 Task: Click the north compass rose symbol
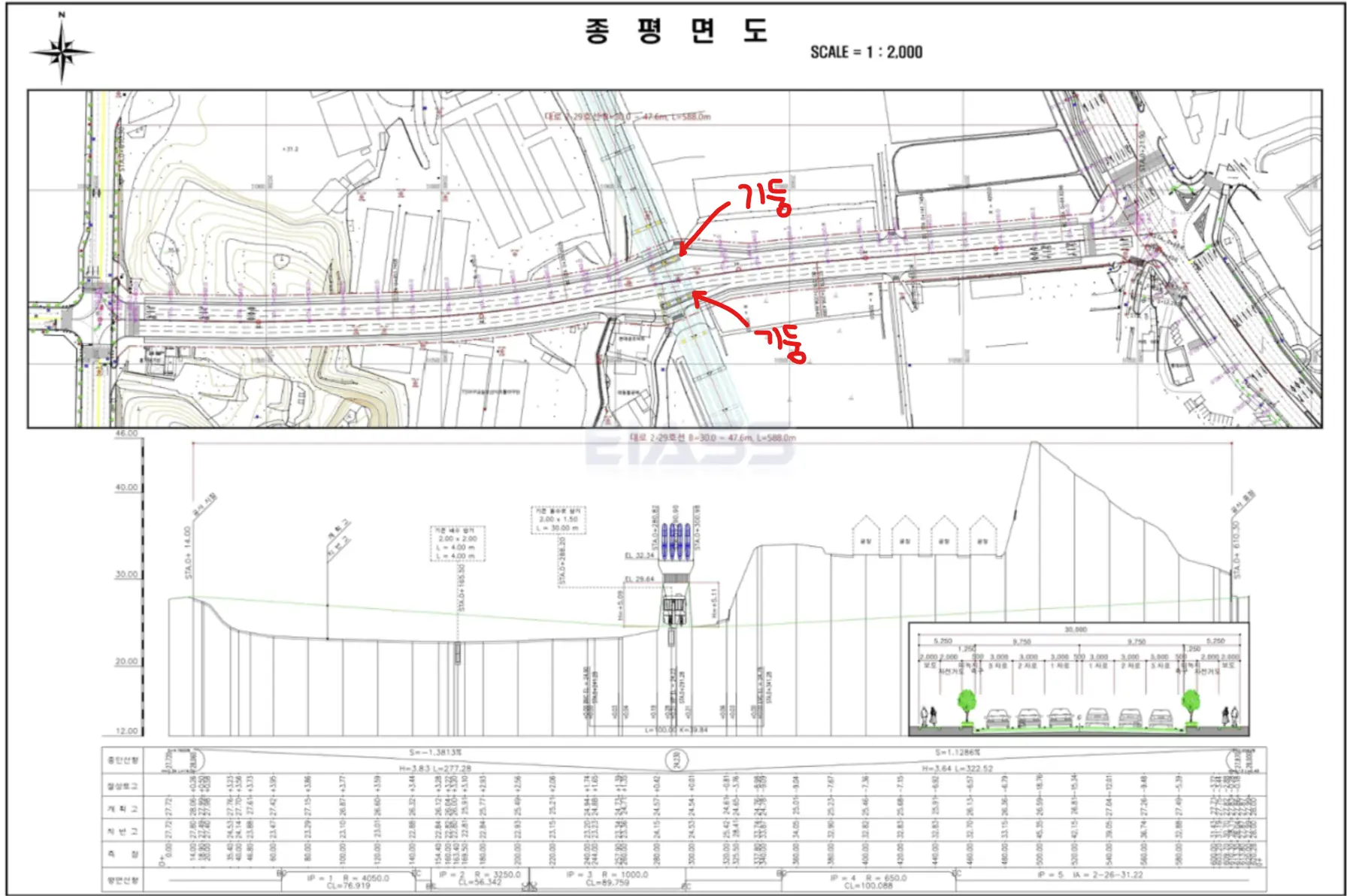(x=62, y=51)
